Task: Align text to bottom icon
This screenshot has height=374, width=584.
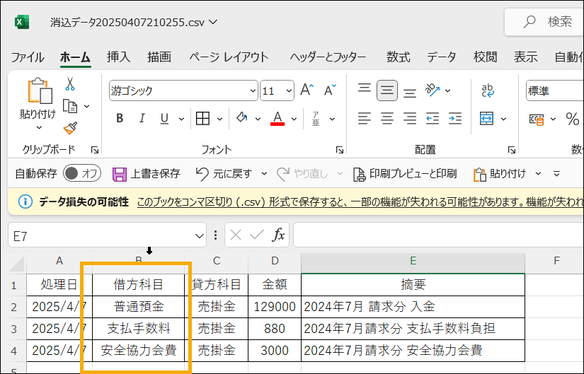Action: pyautogui.click(x=410, y=92)
